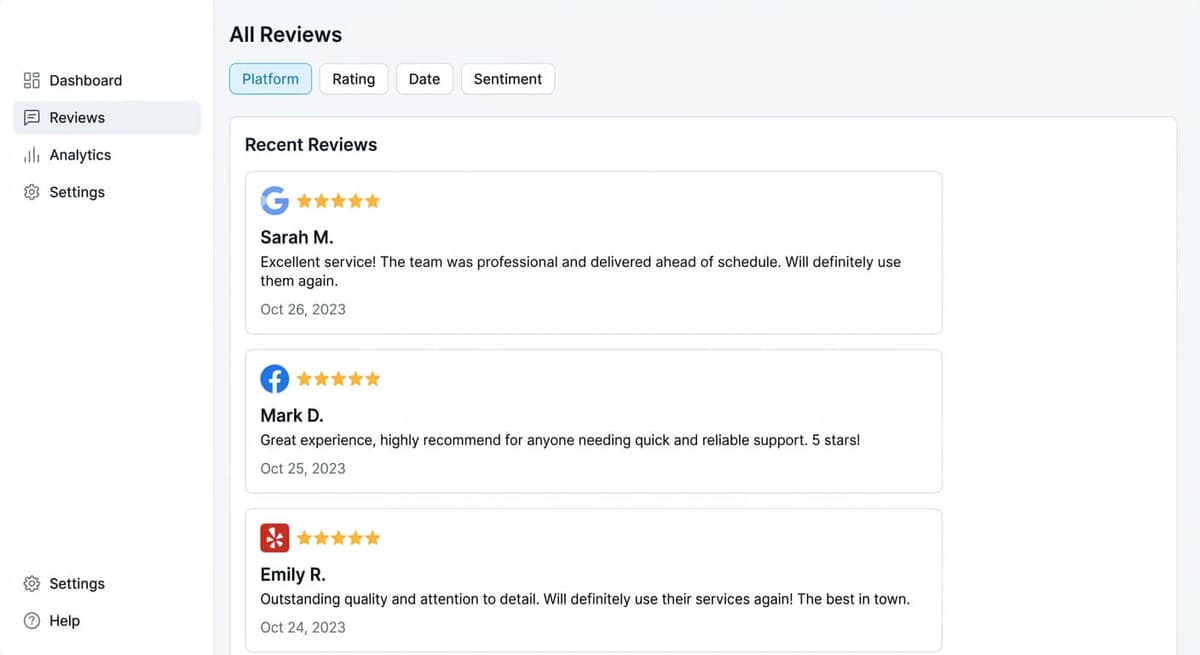
Task: Click the Analytics sidebar entry
Action: coord(80,154)
